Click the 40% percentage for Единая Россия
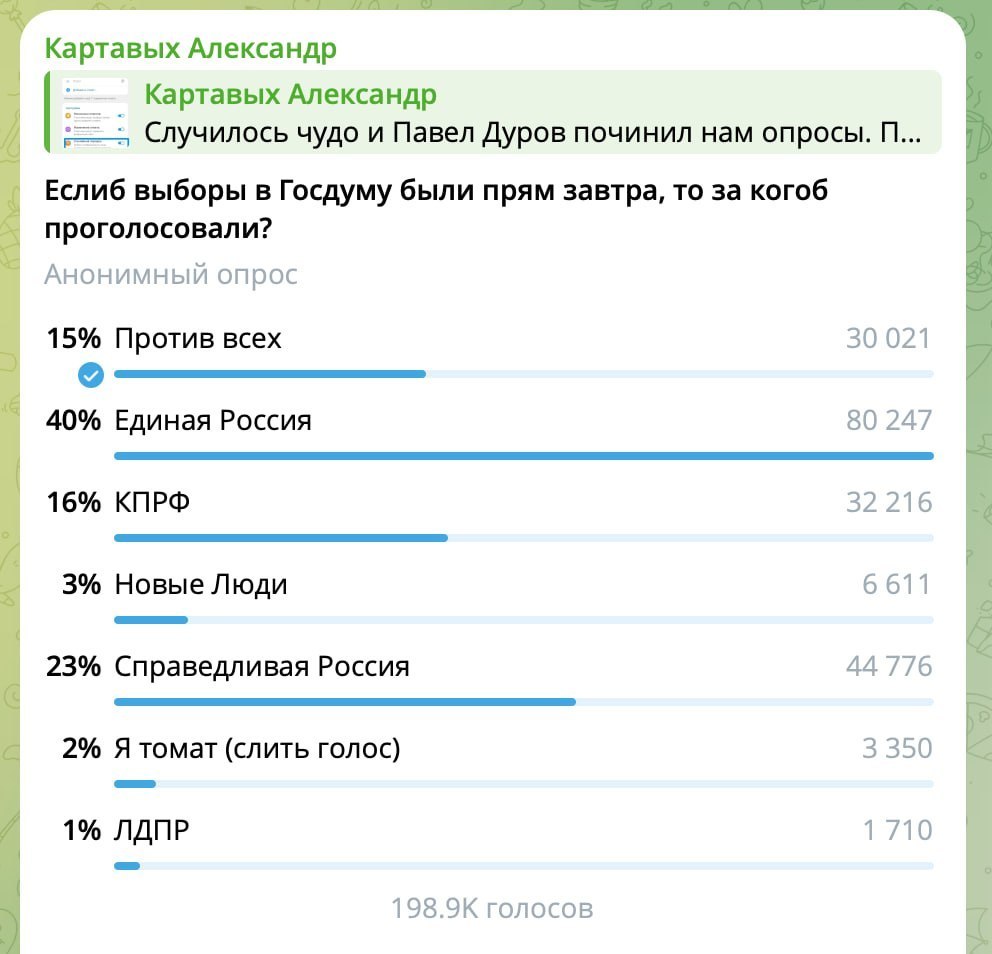The width and height of the screenshot is (992, 954). 73,421
